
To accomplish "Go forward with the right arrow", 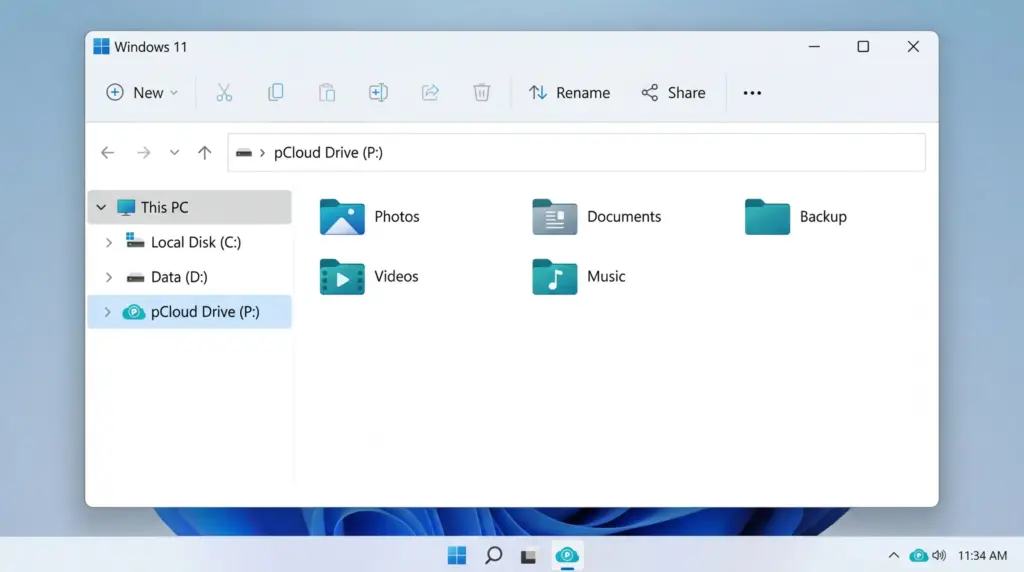I will pyautogui.click(x=143, y=153).
